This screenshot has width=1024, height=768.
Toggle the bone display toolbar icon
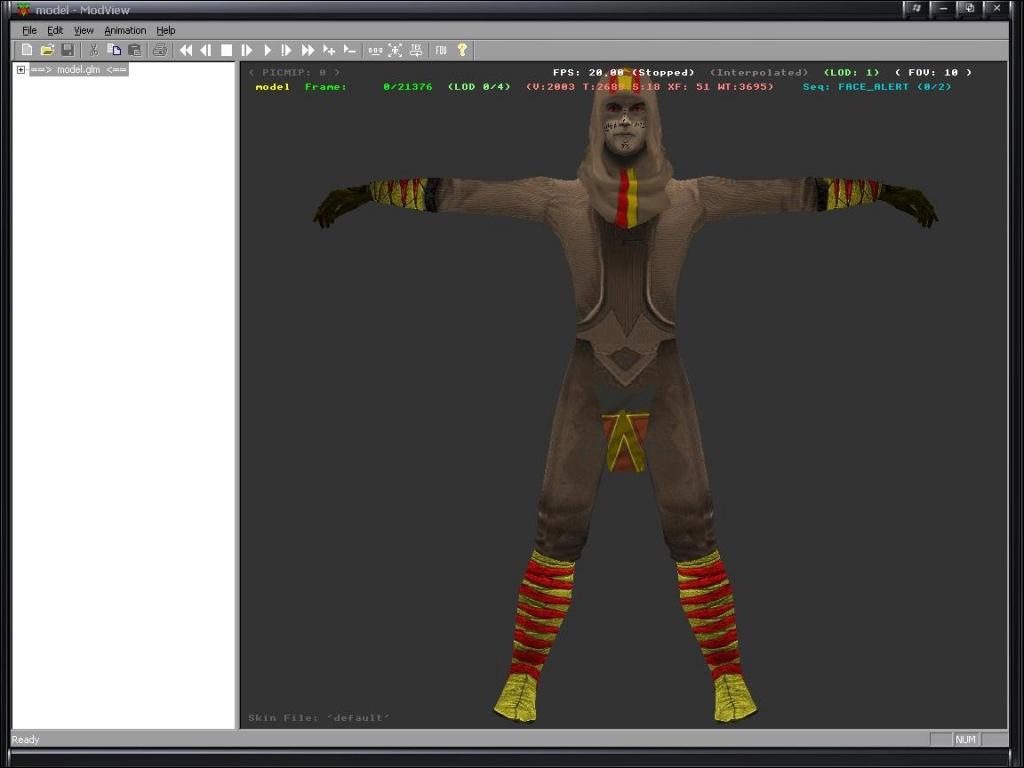point(395,50)
